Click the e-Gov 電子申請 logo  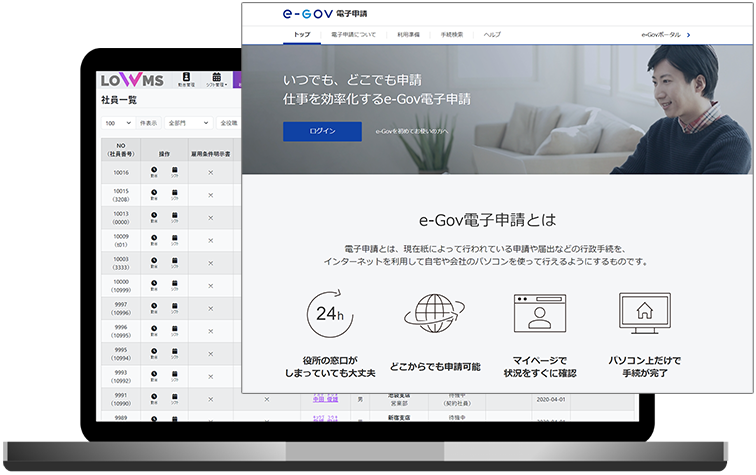(324, 14)
